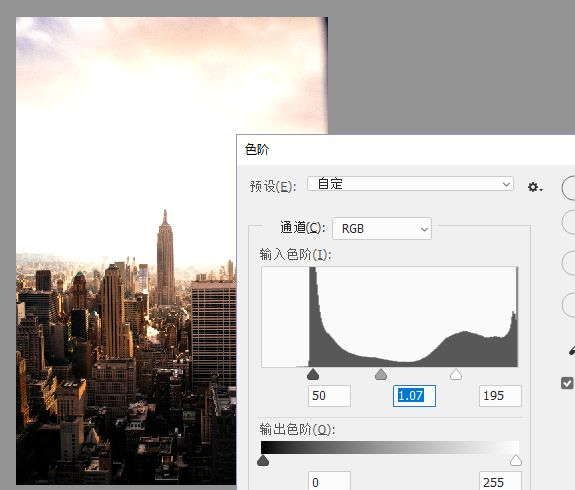This screenshot has width=575, height=490.
Task: Click the output levels field showing 255
Action: [500, 481]
